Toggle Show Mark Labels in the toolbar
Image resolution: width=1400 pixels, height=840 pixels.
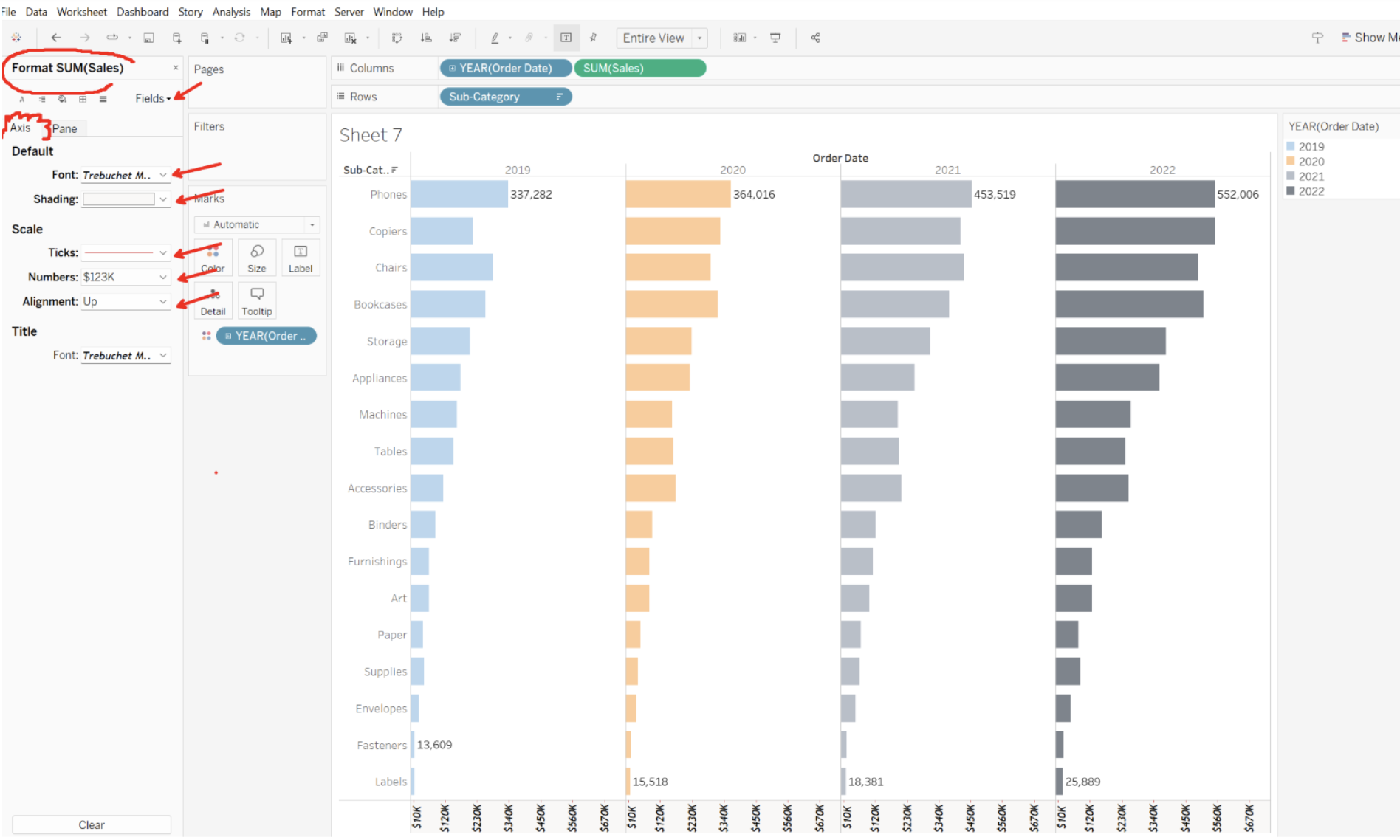tap(566, 37)
